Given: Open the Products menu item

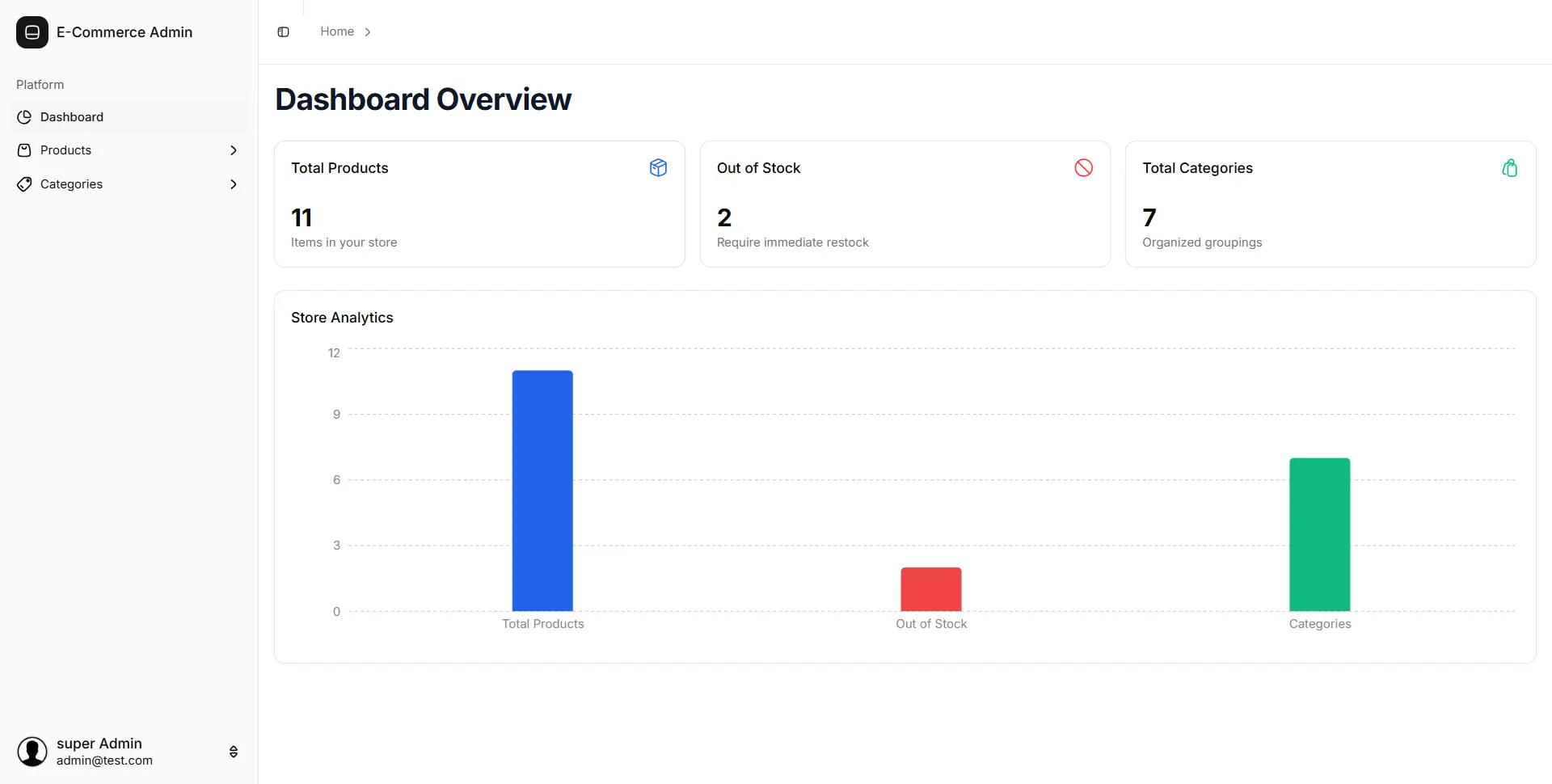Looking at the screenshot, I should (129, 150).
